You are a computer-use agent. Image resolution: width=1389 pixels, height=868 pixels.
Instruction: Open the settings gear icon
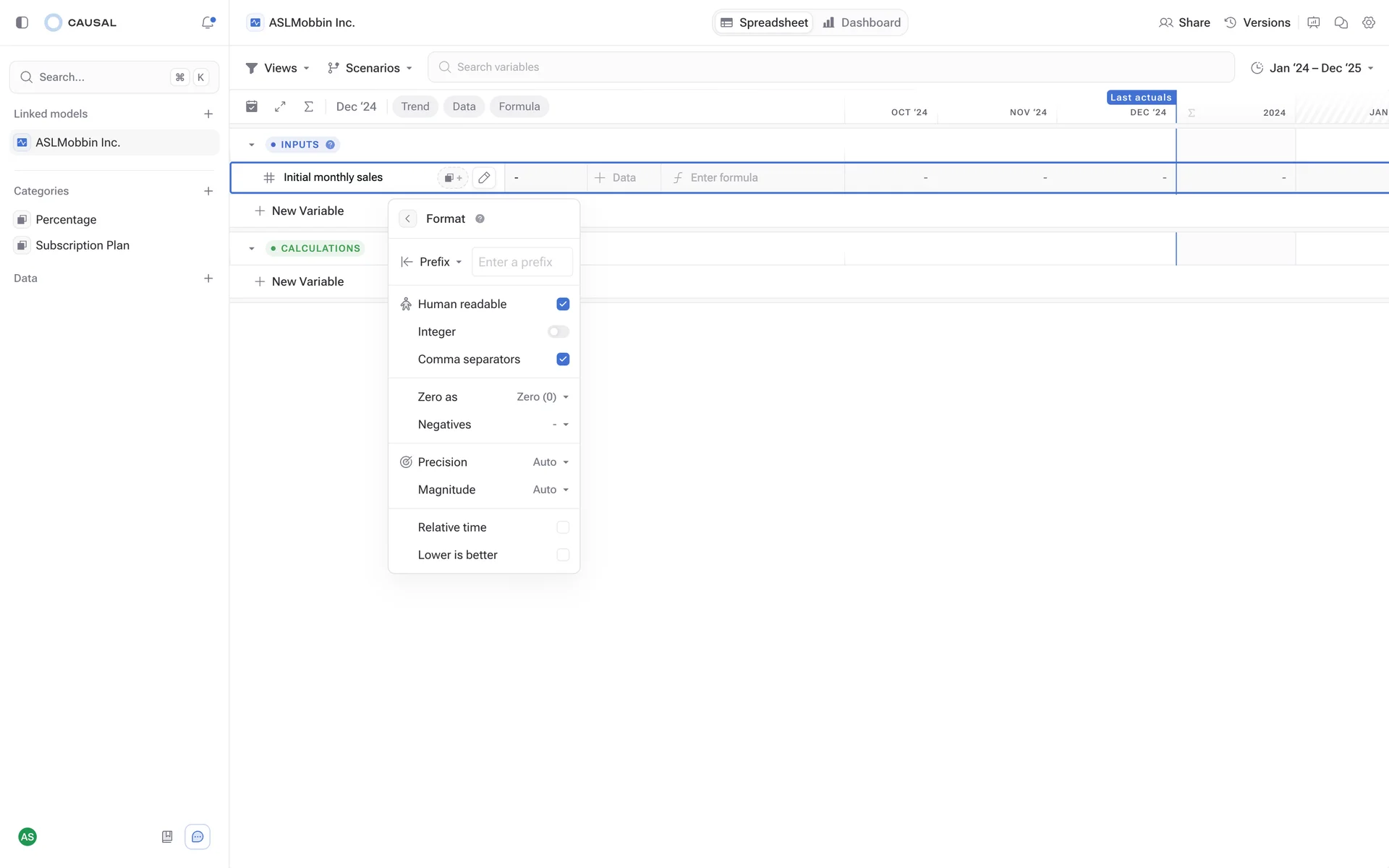(1368, 22)
